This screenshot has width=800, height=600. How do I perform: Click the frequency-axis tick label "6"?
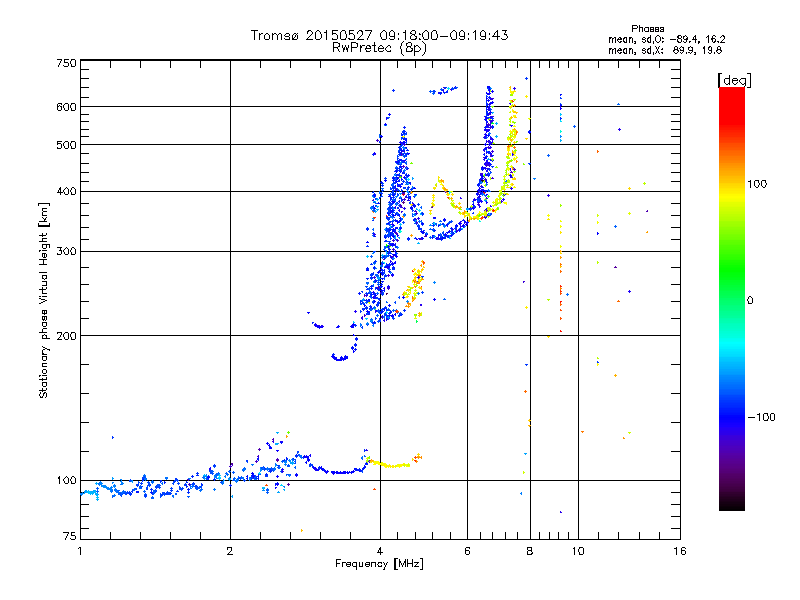point(467,551)
